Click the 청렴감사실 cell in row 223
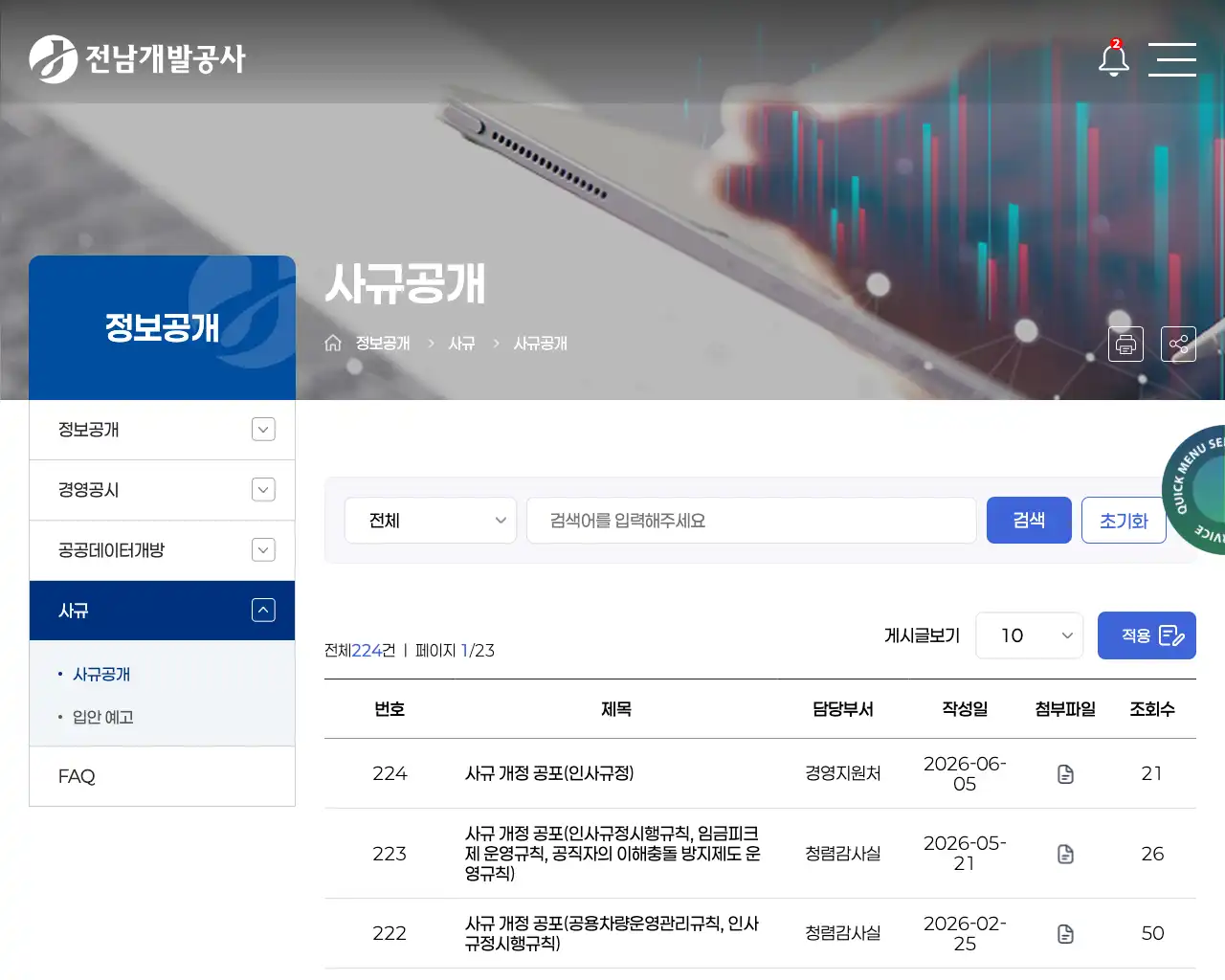1225x980 pixels. 843,854
